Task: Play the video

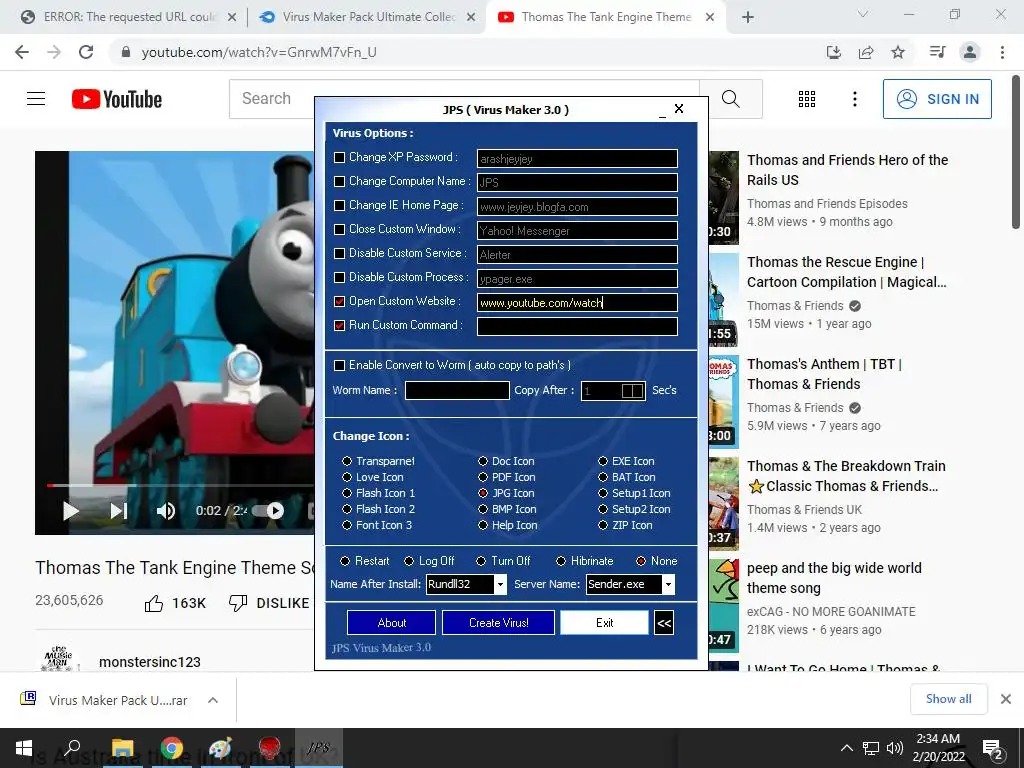Action: pyautogui.click(x=71, y=511)
